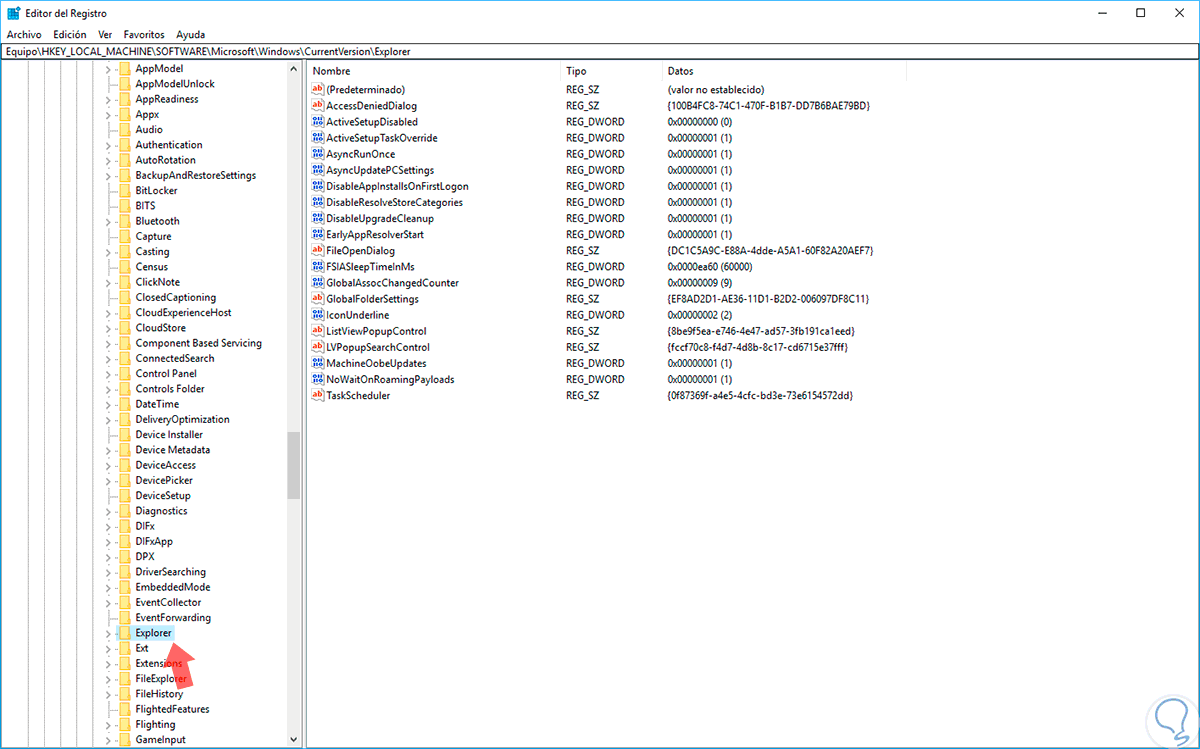Select the ActiveSetupDisabled DWORD icon
Screen dimensions: 1200x749
[318, 122]
